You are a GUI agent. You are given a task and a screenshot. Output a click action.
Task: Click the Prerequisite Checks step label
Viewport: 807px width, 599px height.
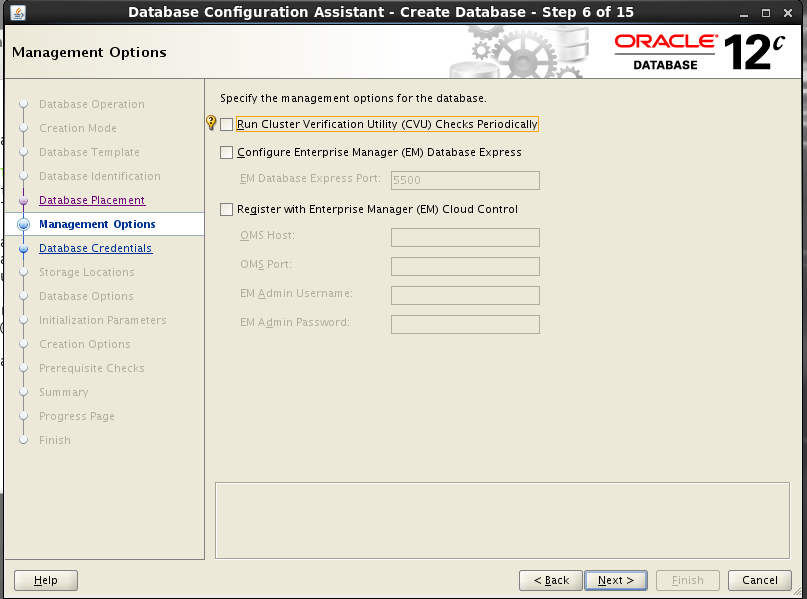[x=92, y=368]
